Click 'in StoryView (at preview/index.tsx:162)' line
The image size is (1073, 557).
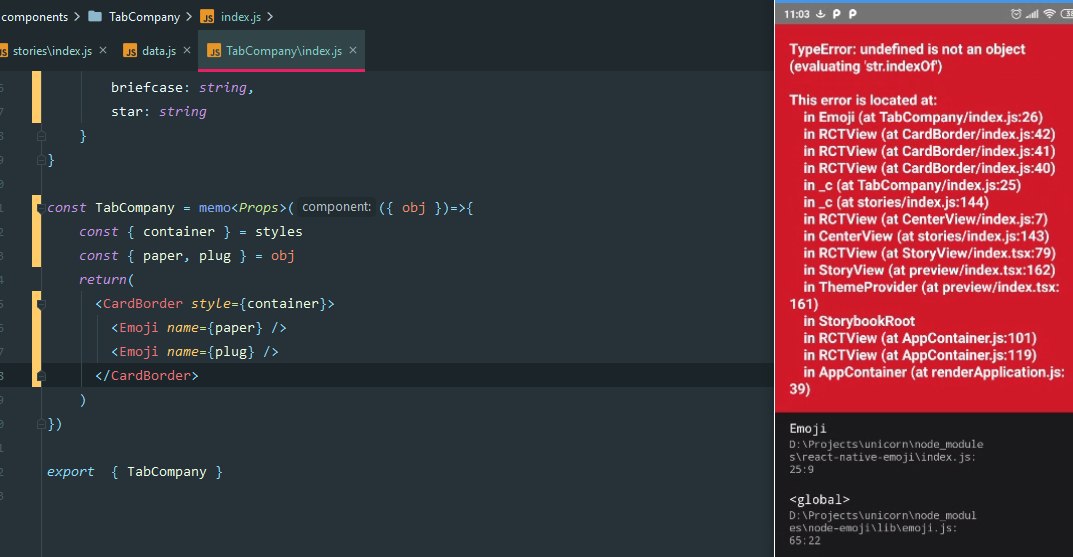click(x=929, y=270)
